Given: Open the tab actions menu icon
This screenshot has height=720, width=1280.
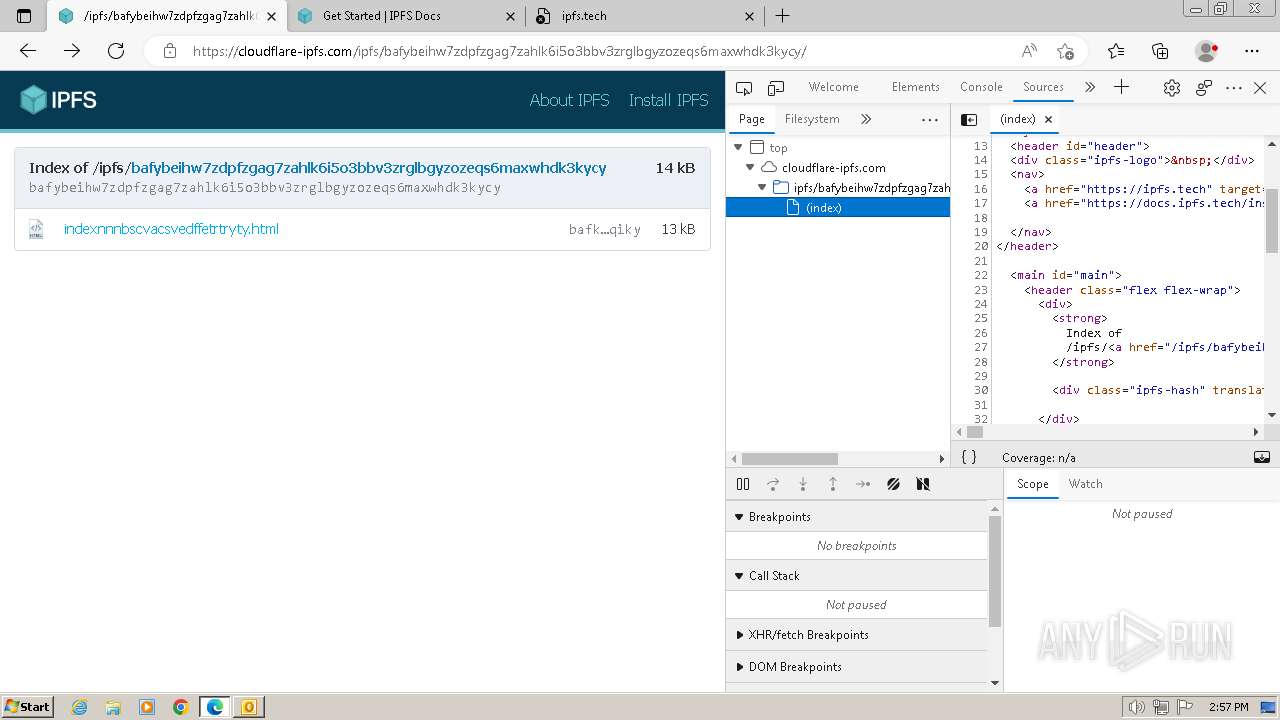Looking at the screenshot, I should point(24,16).
